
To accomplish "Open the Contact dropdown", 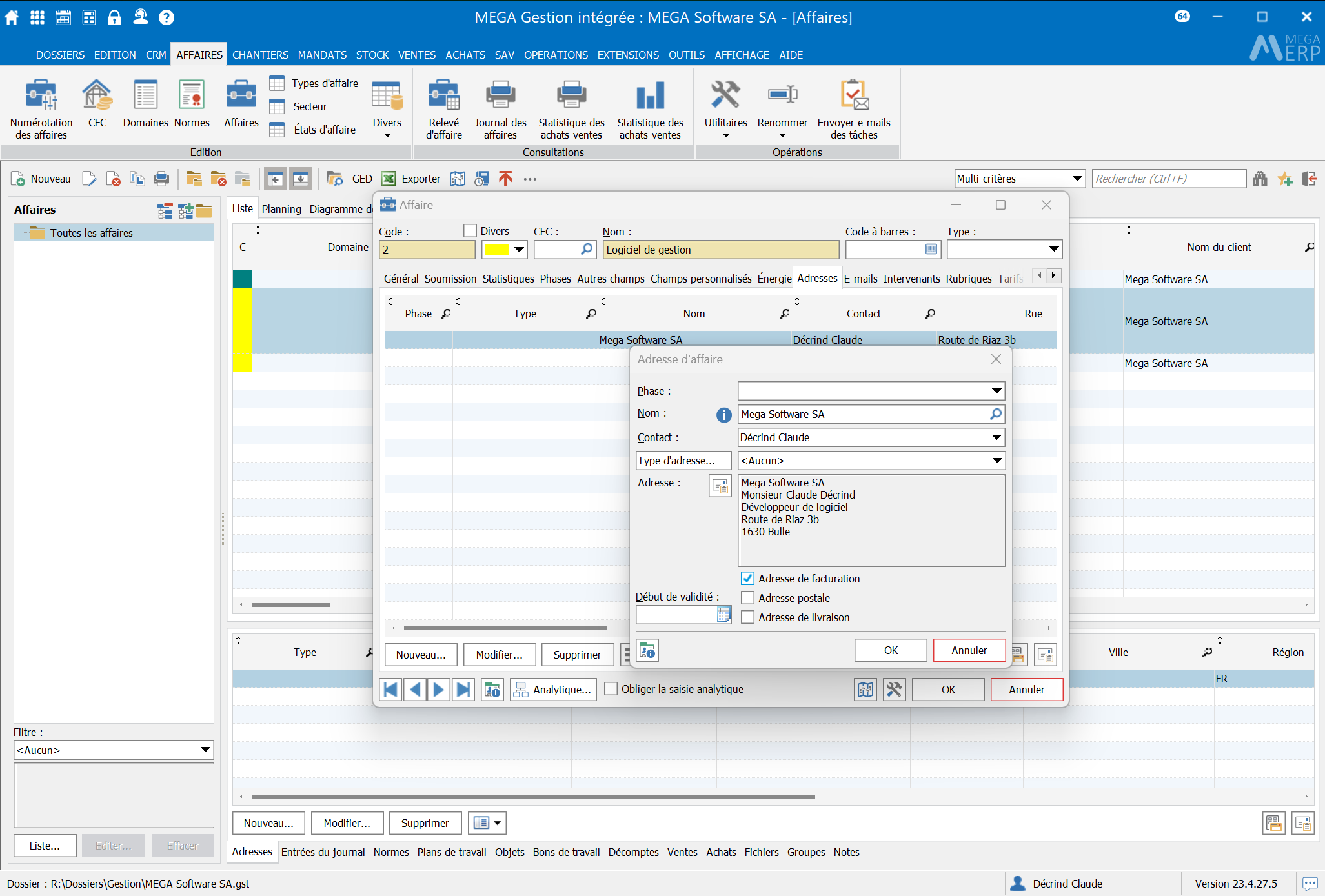I will click(996, 437).
